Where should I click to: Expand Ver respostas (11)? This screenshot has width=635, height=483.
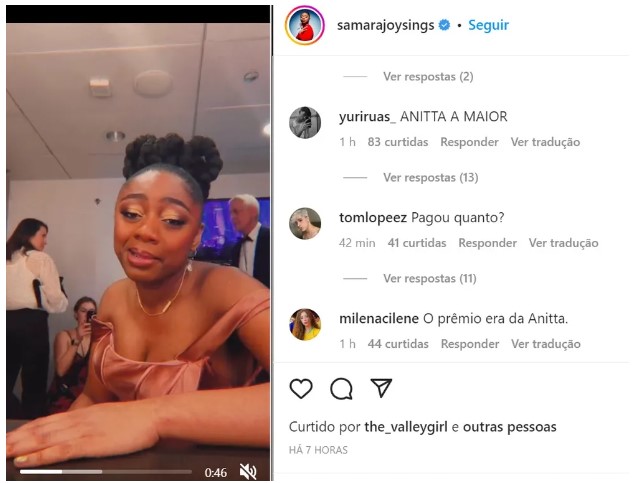(x=430, y=278)
